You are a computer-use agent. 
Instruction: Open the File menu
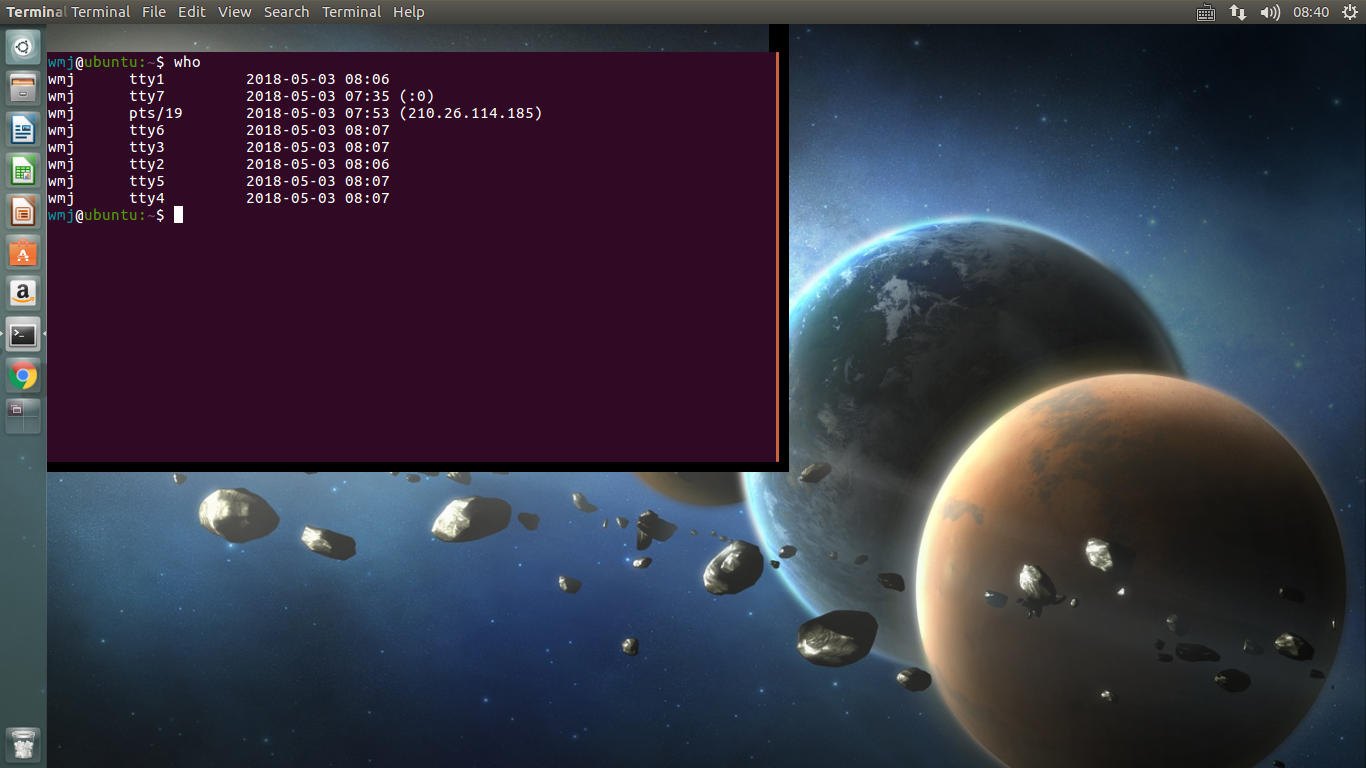pos(154,12)
